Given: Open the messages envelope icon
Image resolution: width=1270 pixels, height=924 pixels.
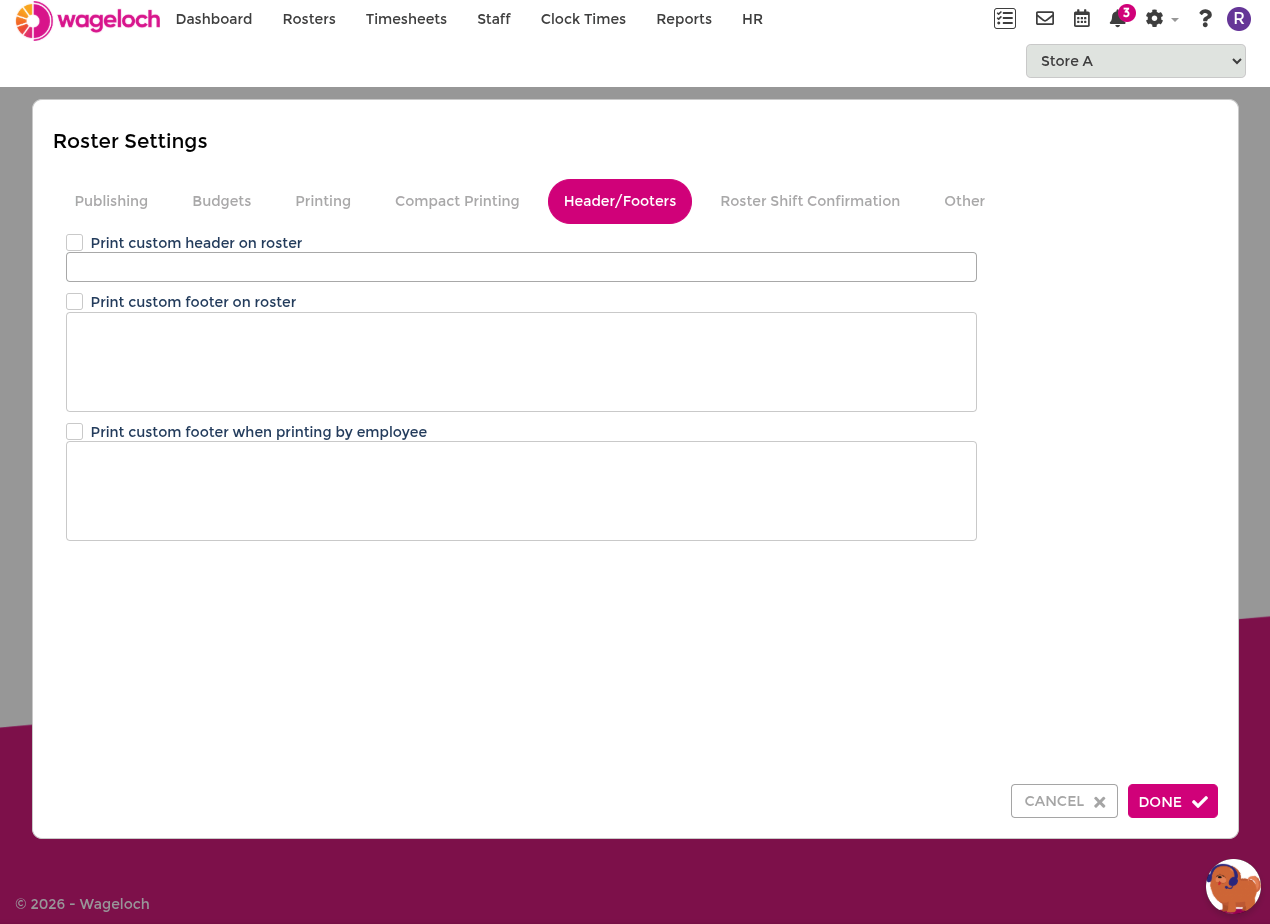Looking at the screenshot, I should click(1045, 18).
